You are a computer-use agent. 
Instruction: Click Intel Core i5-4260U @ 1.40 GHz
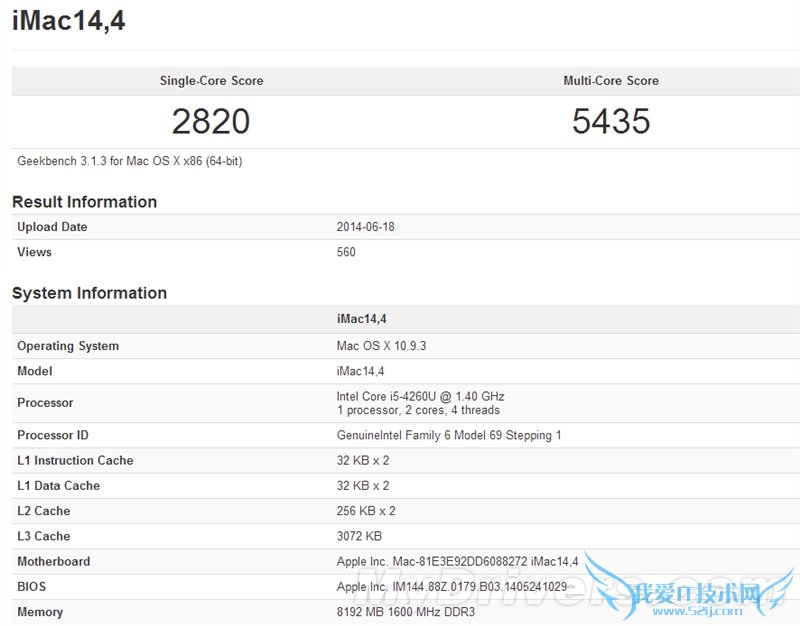(x=420, y=396)
